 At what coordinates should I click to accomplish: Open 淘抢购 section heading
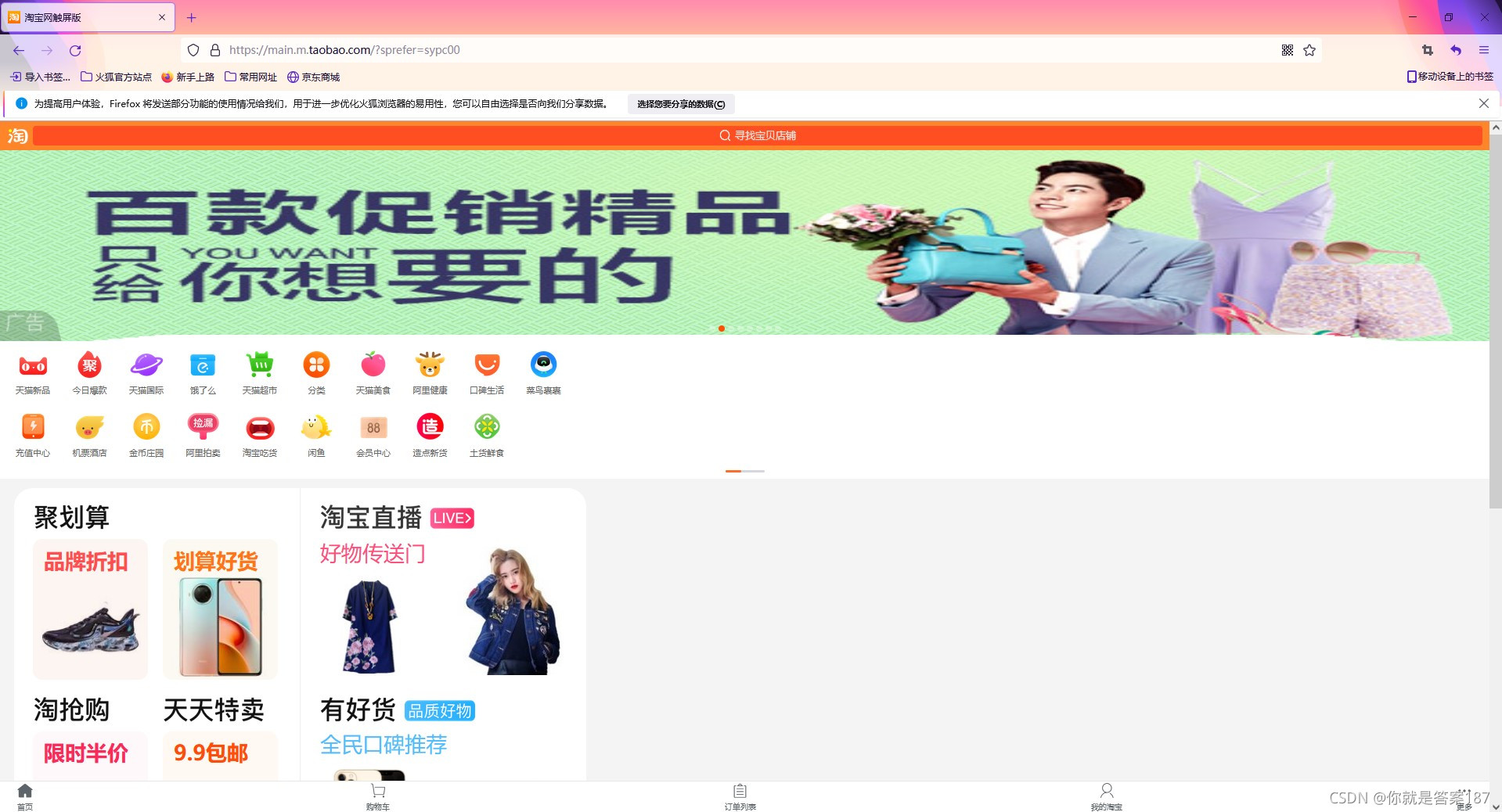coord(71,710)
